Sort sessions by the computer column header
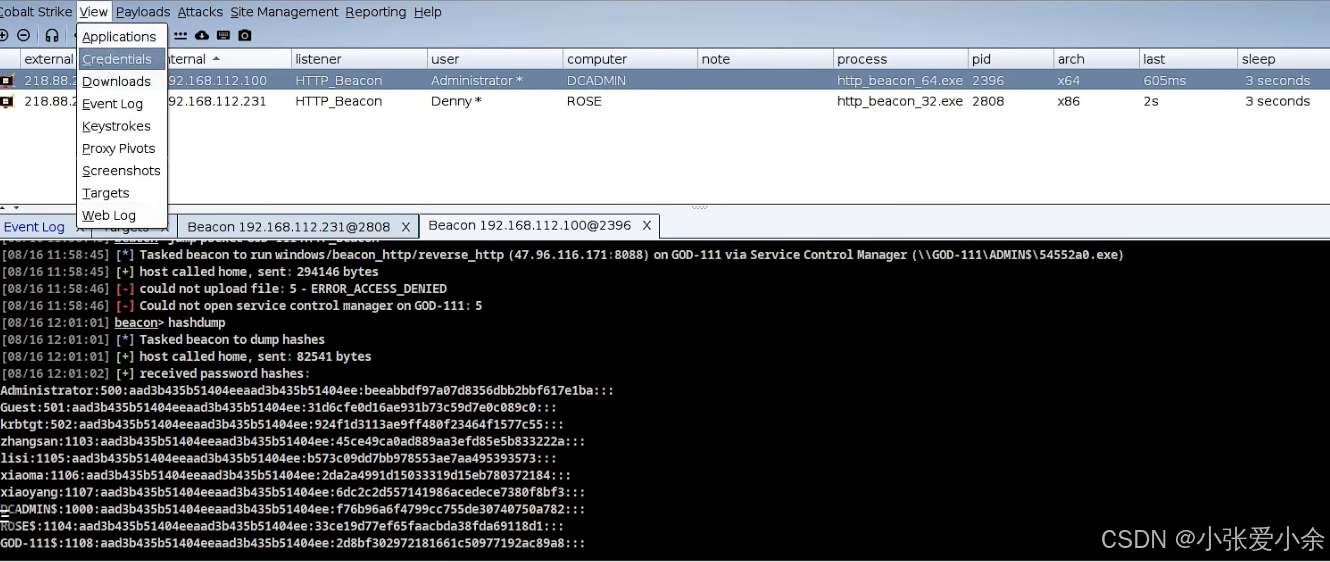This screenshot has height=562, width=1330. (629, 59)
